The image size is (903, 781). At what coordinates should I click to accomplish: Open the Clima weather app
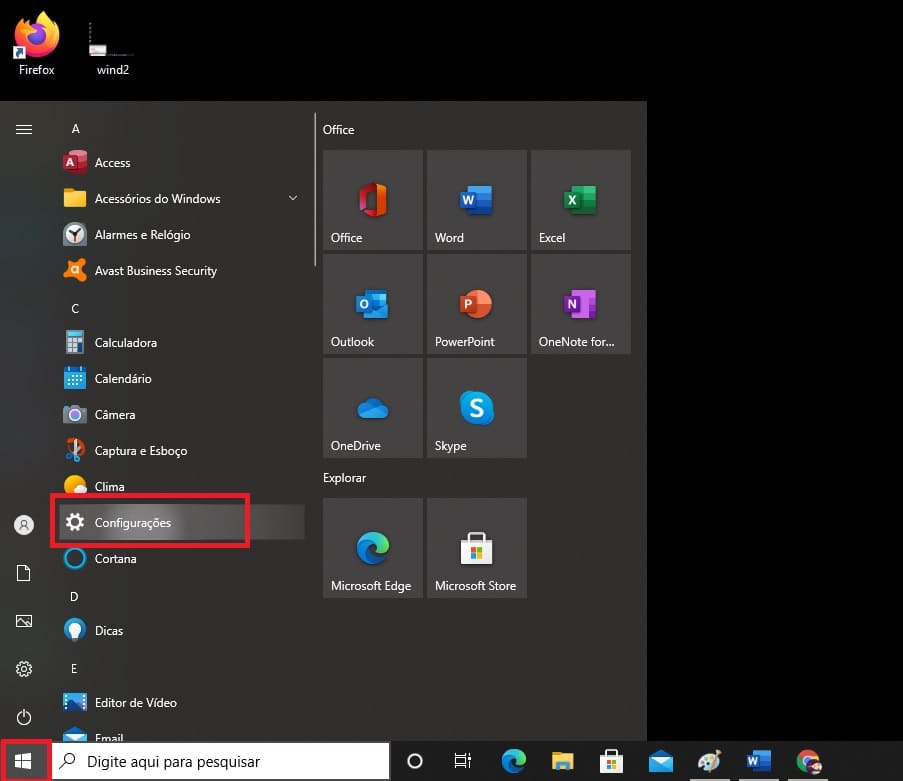coord(180,487)
